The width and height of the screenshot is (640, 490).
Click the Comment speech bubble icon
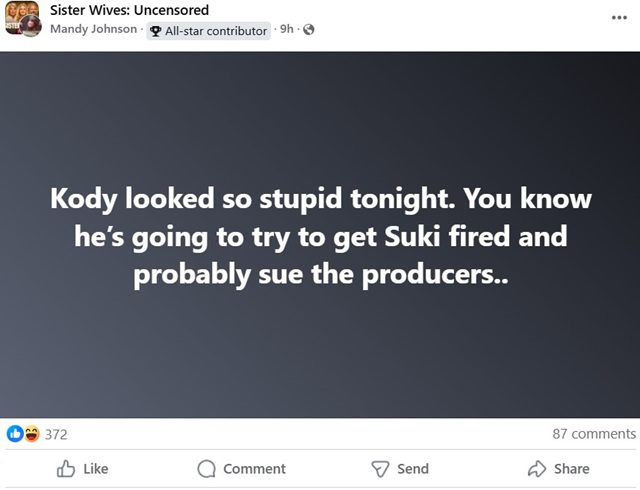(207, 468)
